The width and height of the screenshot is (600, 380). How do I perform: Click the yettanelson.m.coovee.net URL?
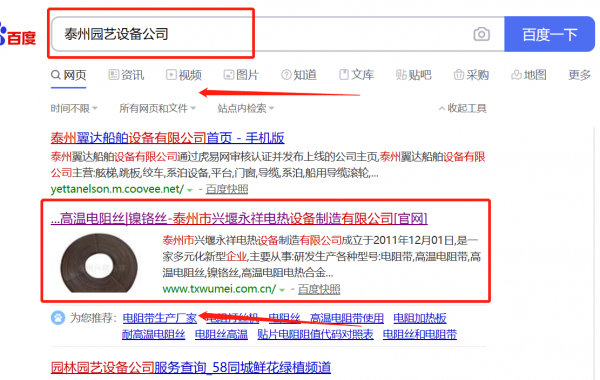click(117, 189)
